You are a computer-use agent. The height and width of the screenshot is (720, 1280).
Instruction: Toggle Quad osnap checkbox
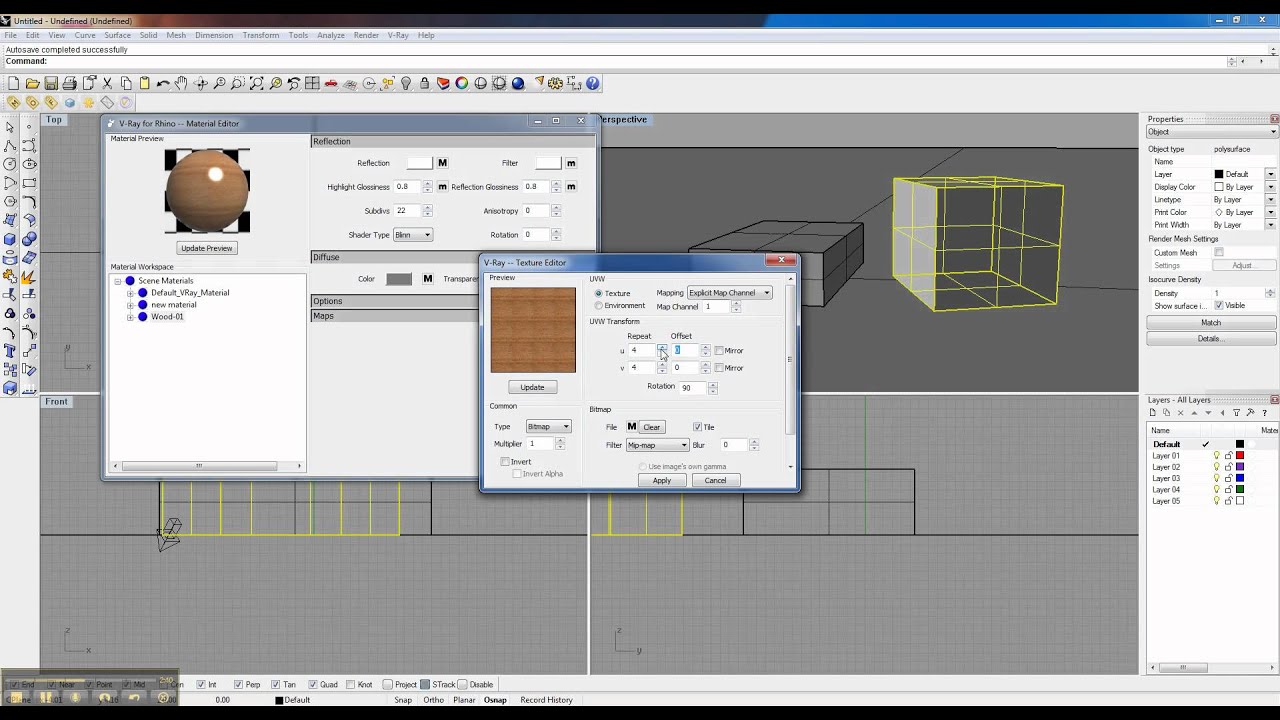[x=313, y=685]
